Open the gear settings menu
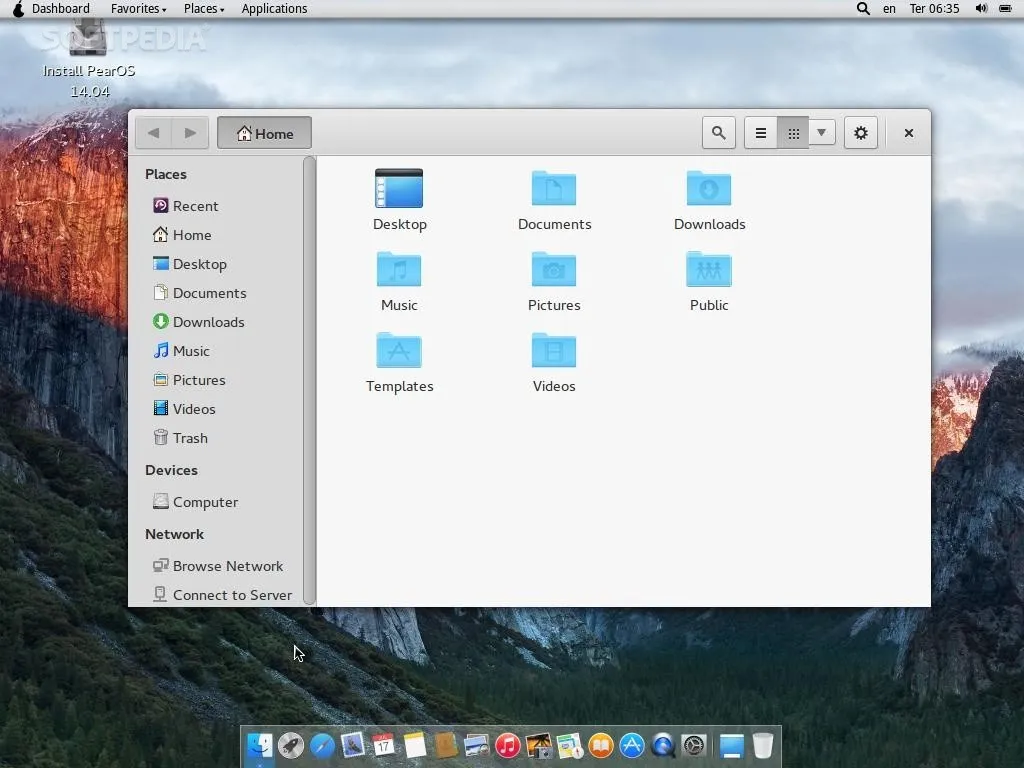1024x768 pixels. click(x=861, y=133)
